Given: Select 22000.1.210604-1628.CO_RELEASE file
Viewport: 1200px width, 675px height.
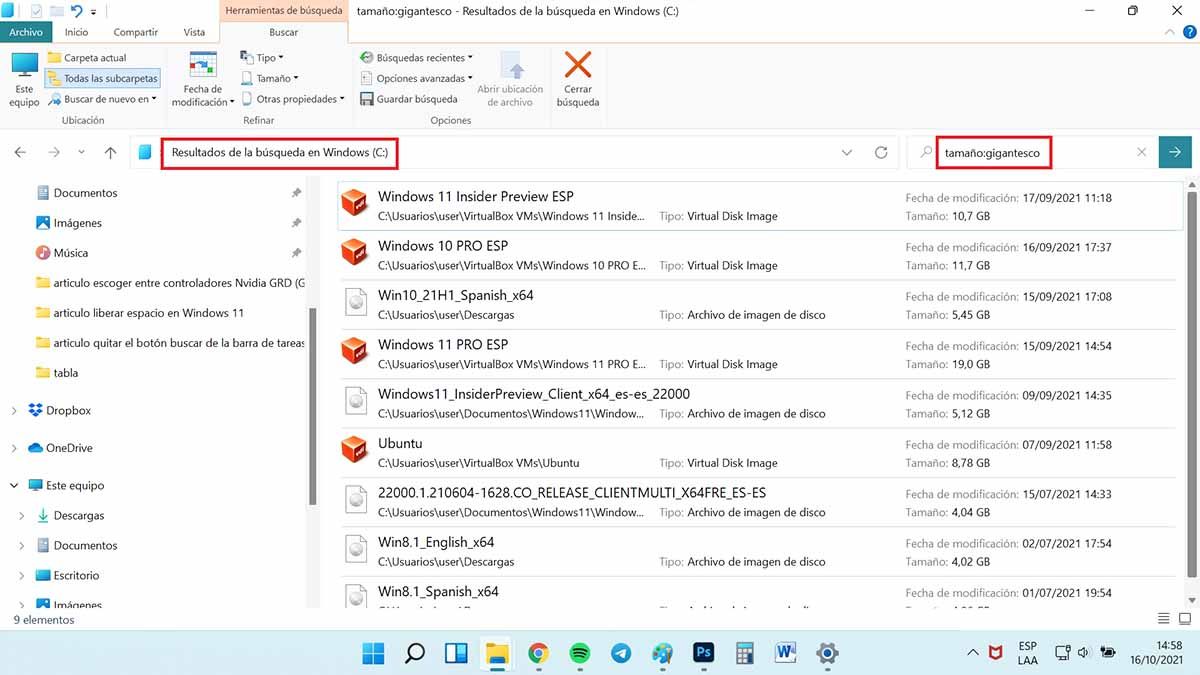Looking at the screenshot, I should coord(761,502).
